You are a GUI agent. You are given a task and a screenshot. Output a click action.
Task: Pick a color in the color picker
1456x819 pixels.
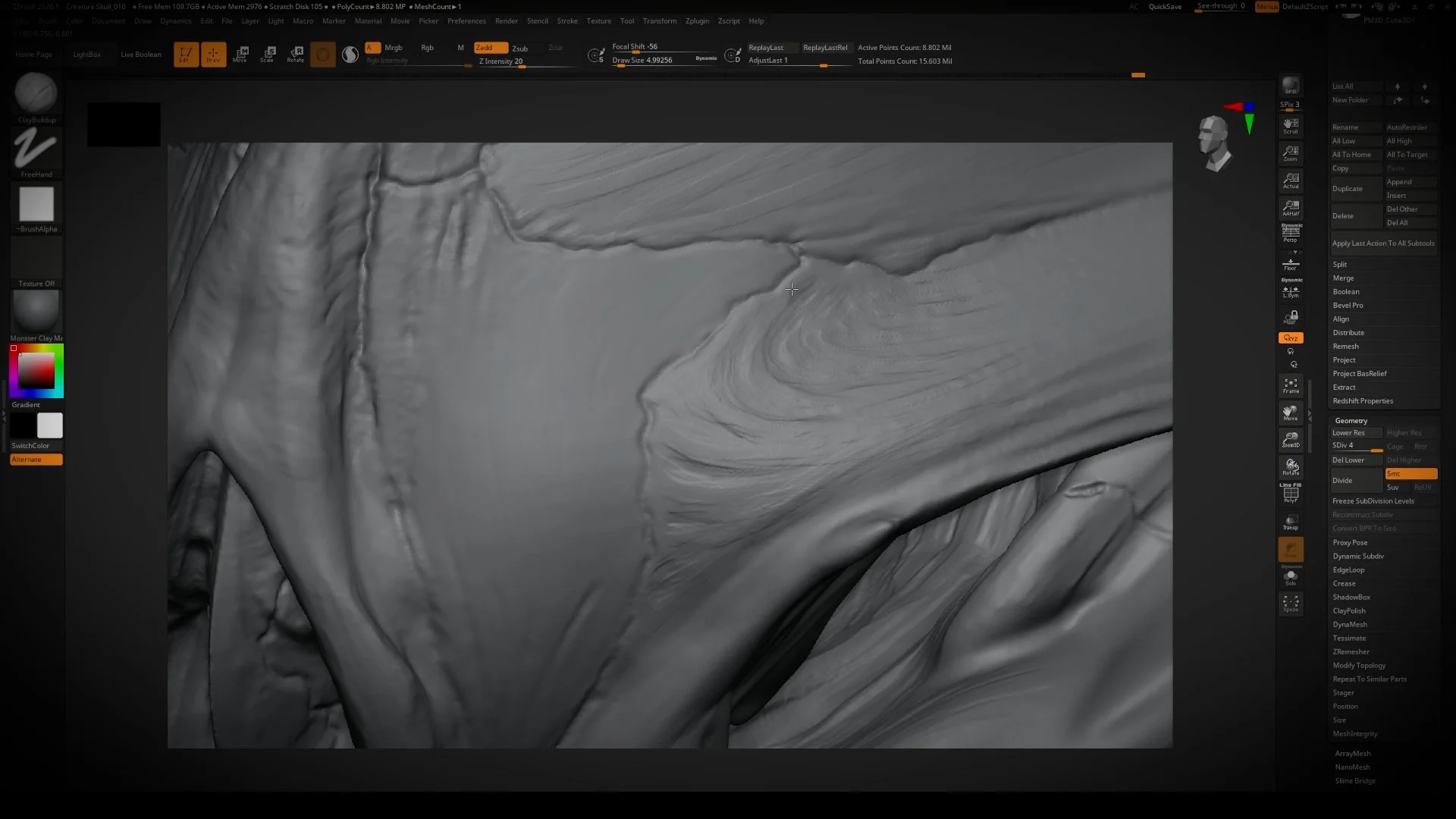36,371
